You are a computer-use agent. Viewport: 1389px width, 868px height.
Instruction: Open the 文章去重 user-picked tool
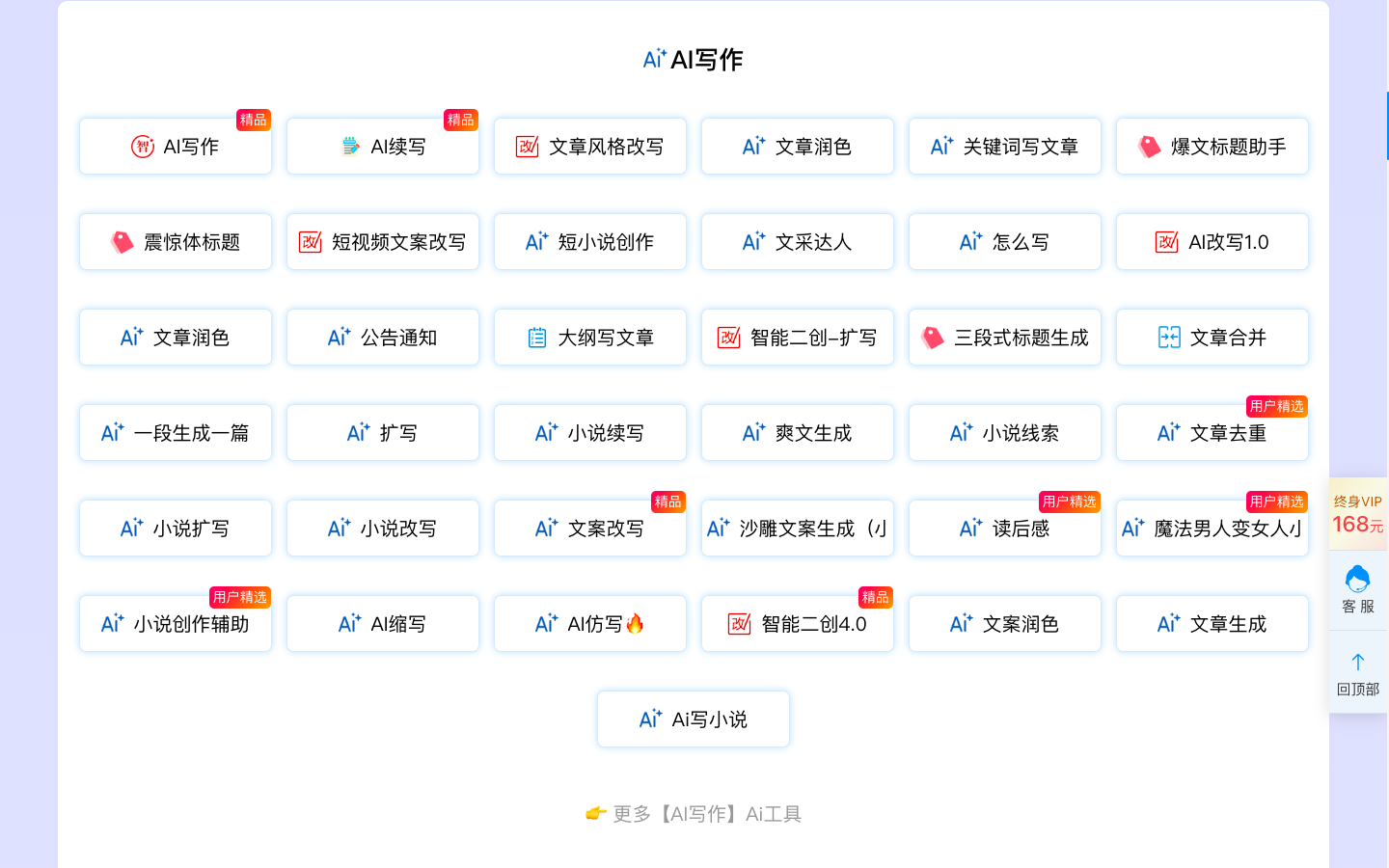click(x=1212, y=433)
